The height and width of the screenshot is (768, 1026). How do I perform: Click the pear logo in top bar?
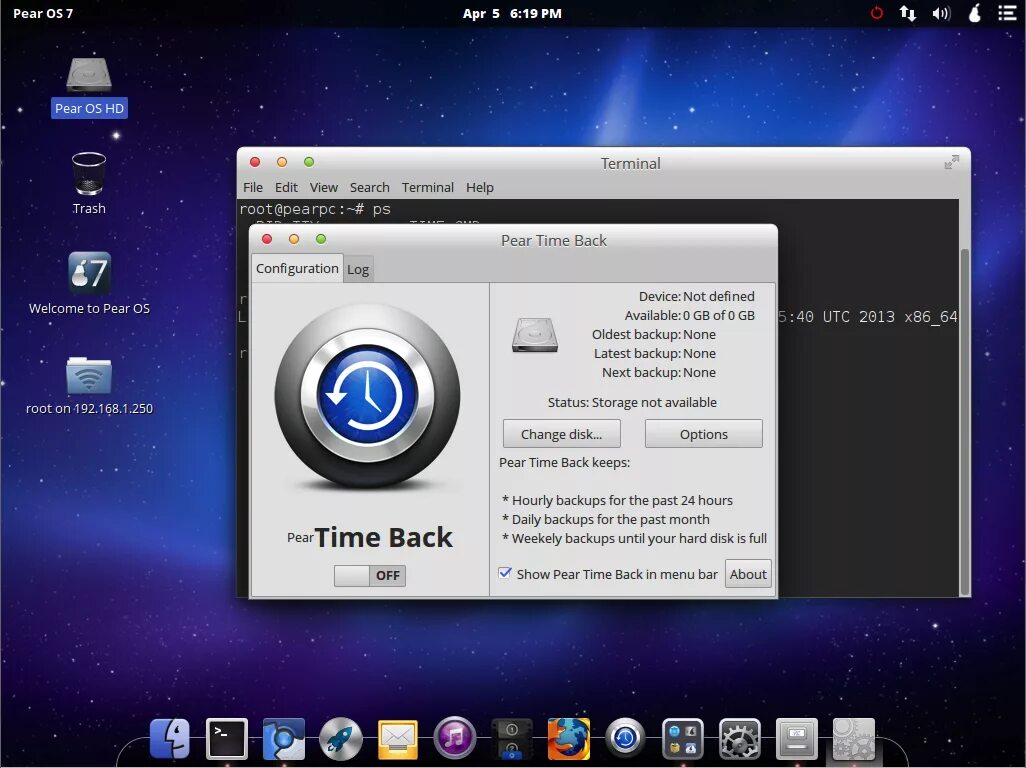pos(975,13)
